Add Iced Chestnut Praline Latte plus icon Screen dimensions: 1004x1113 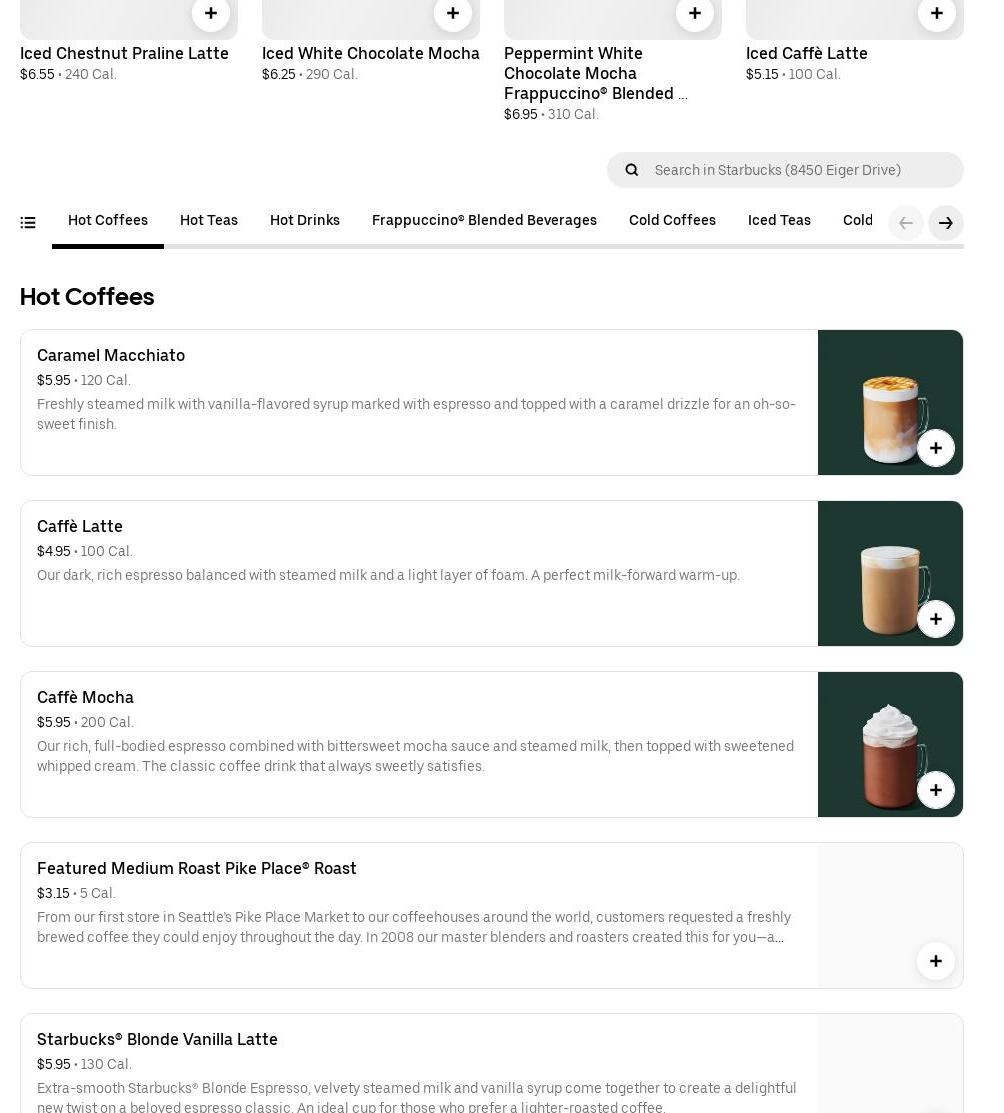[211, 13]
